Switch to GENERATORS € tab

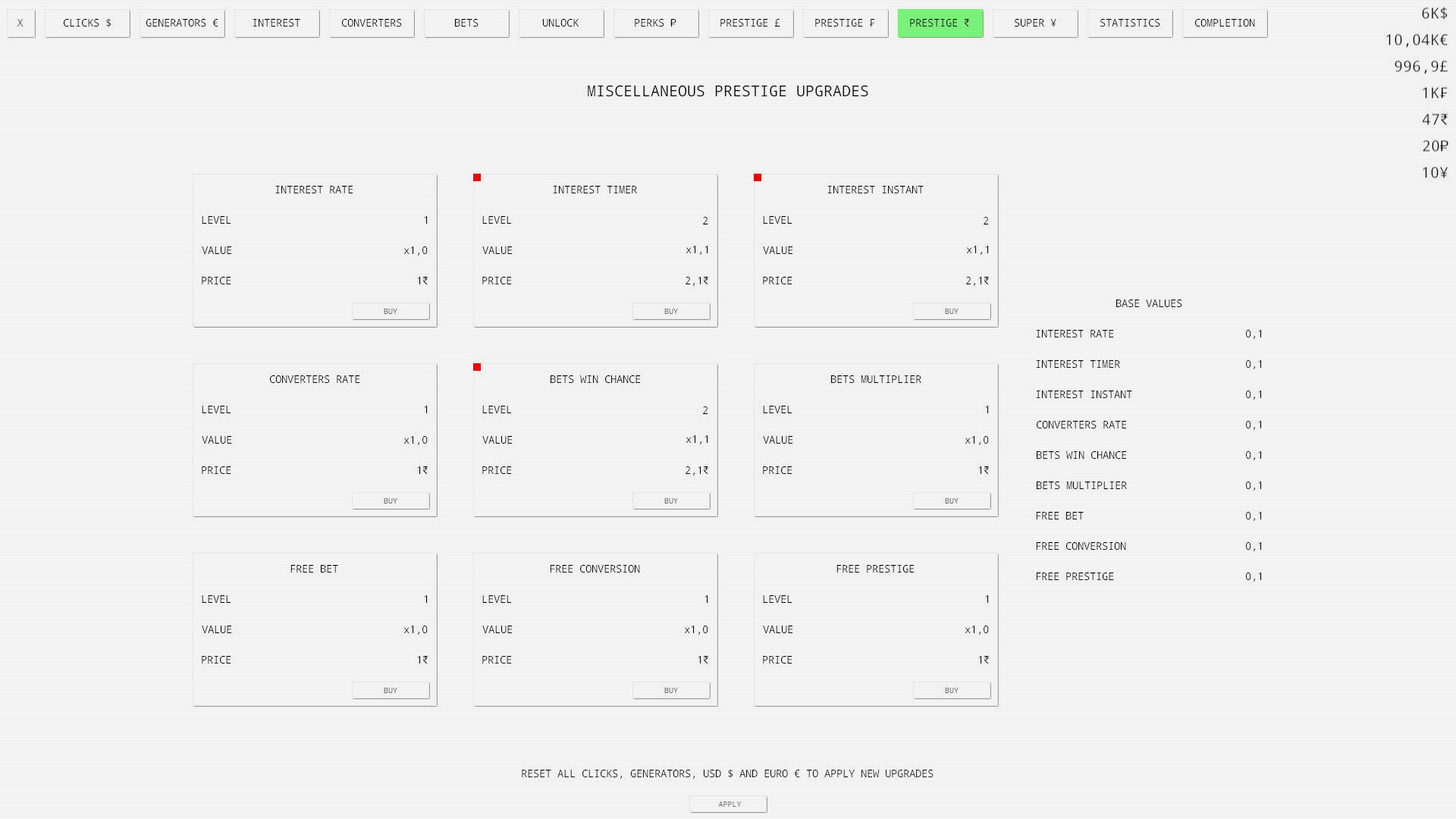182,23
